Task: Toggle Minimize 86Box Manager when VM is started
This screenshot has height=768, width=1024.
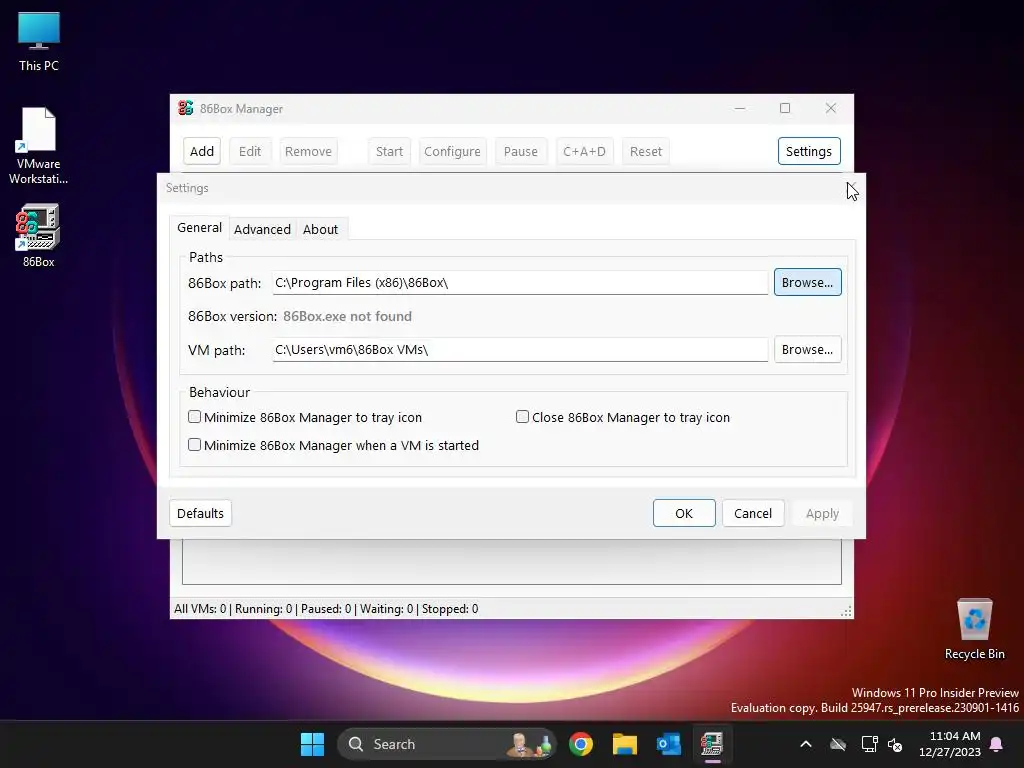Action: coord(195,445)
